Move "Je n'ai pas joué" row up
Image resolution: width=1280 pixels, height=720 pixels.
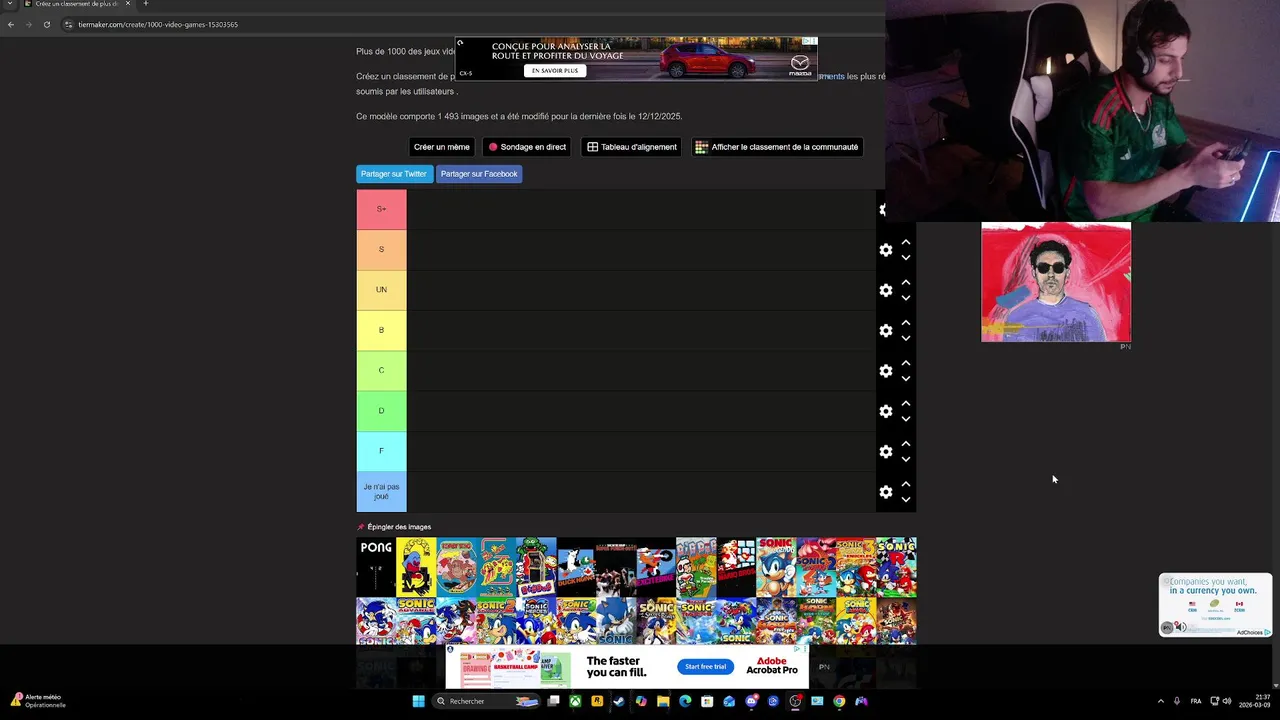click(x=906, y=484)
